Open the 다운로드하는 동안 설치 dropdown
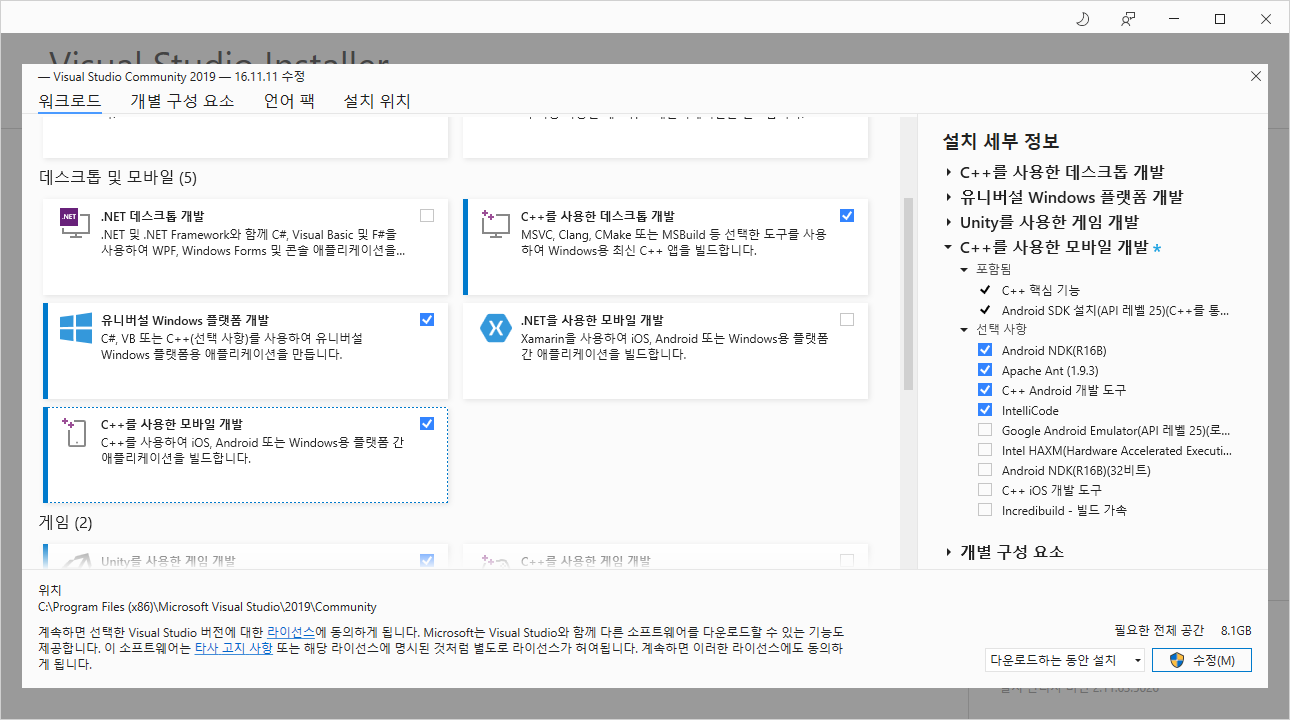Screen dimensions: 1290x720 pos(1065,660)
